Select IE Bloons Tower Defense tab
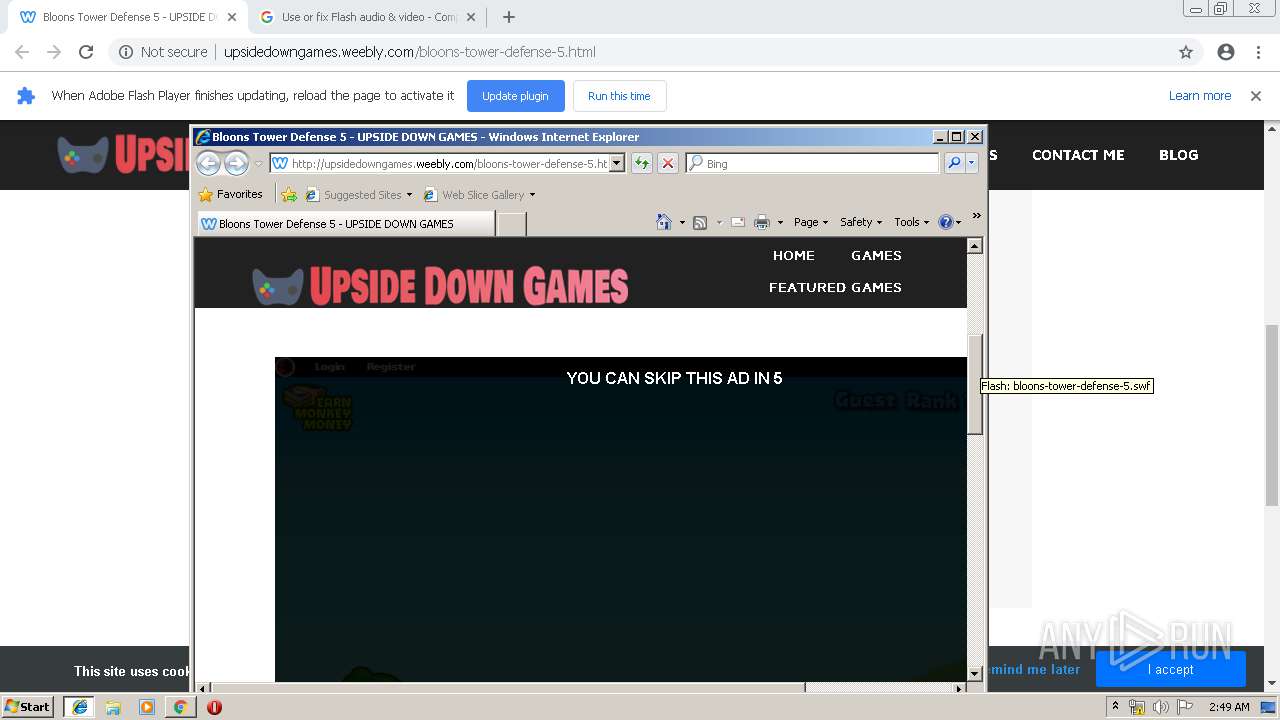 (x=345, y=224)
